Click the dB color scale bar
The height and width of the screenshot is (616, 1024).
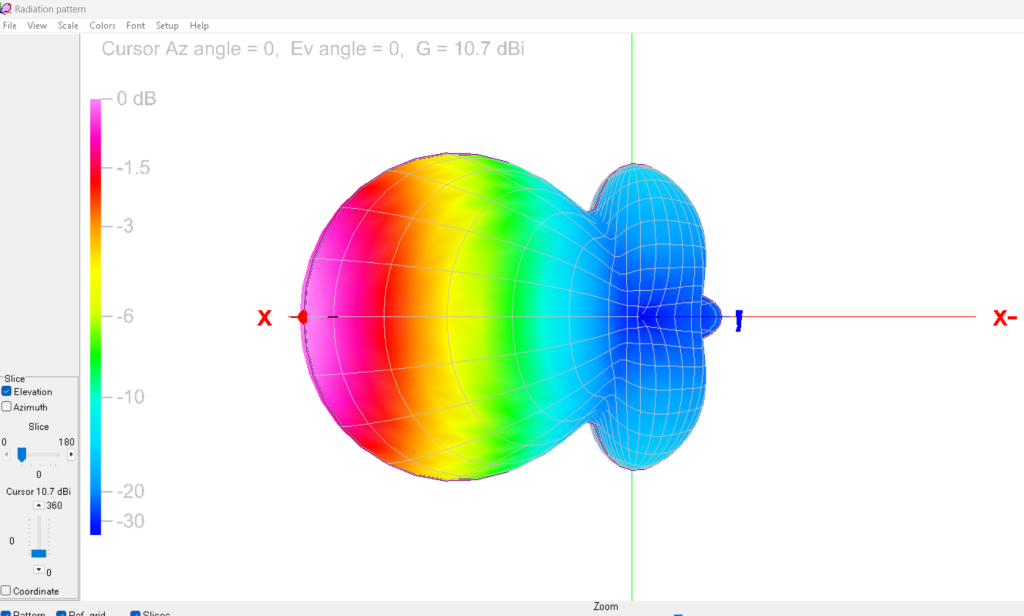(95, 315)
